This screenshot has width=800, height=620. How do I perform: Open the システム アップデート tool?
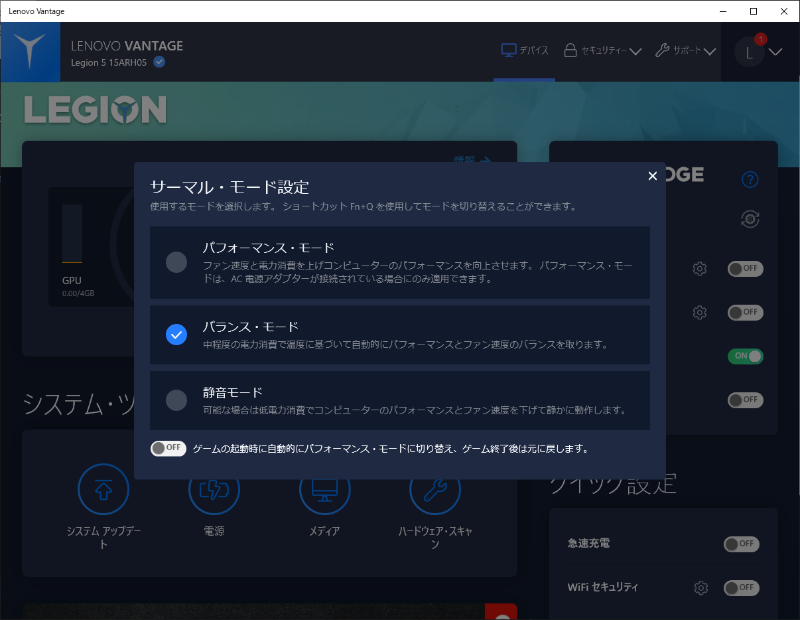click(x=104, y=489)
